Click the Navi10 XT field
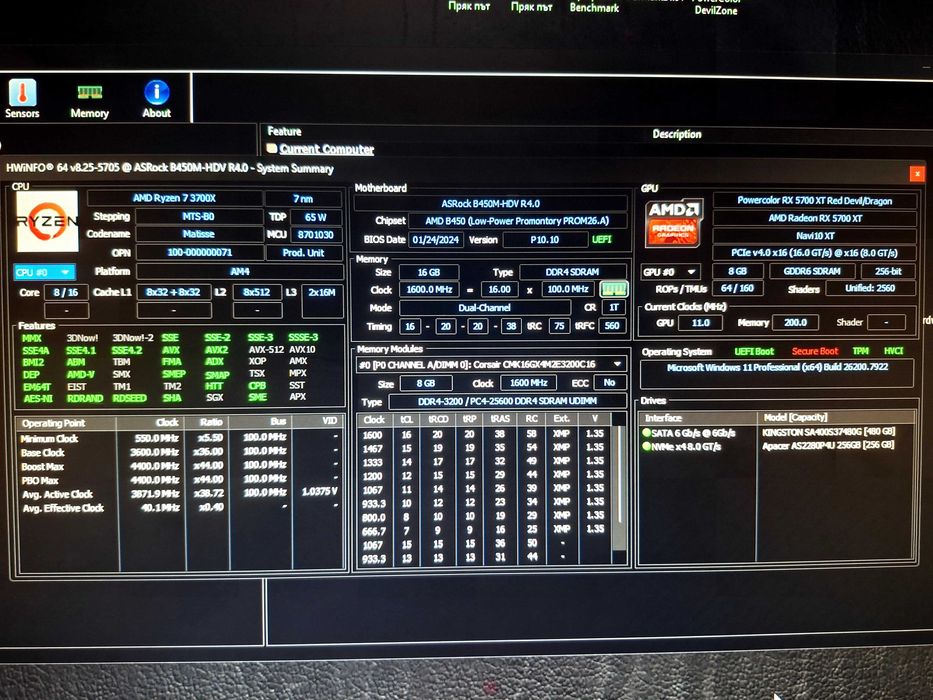Image resolution: width=933 pixels, height=700 pixels. pos(815,236)
